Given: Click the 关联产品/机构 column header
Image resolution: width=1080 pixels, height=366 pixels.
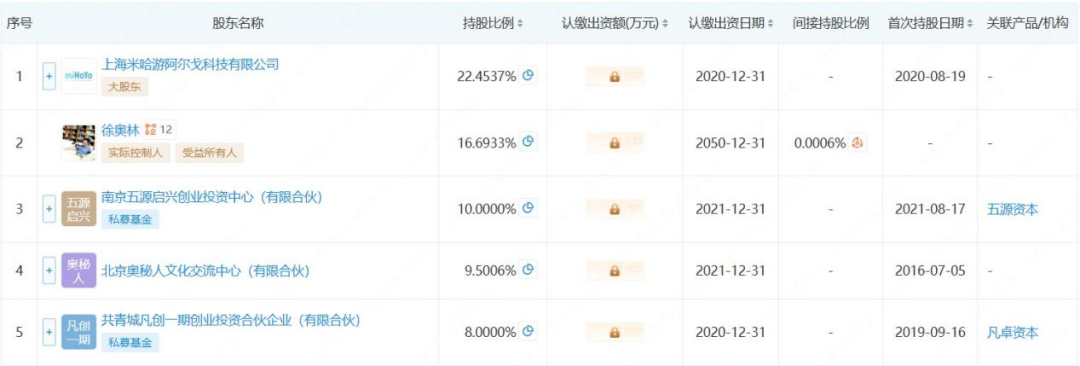Looking at the screenshot, I should coord(1028,23).
